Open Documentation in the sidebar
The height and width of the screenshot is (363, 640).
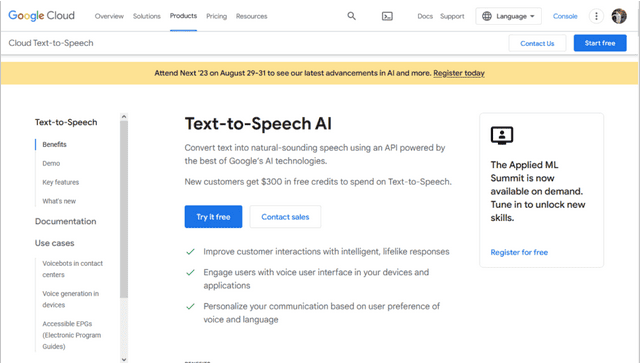[x=66, y=221]
